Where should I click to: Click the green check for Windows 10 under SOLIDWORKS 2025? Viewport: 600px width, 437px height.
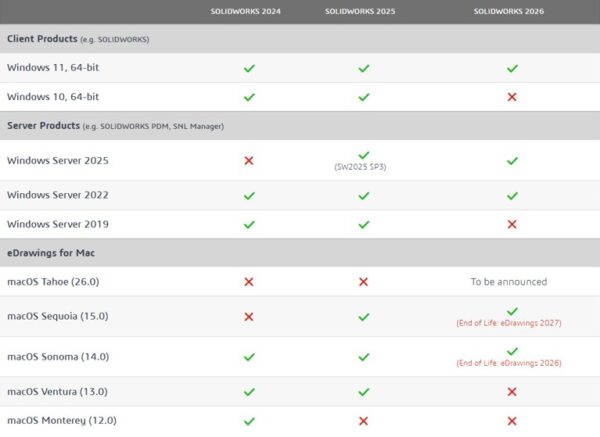pos(364,97)
